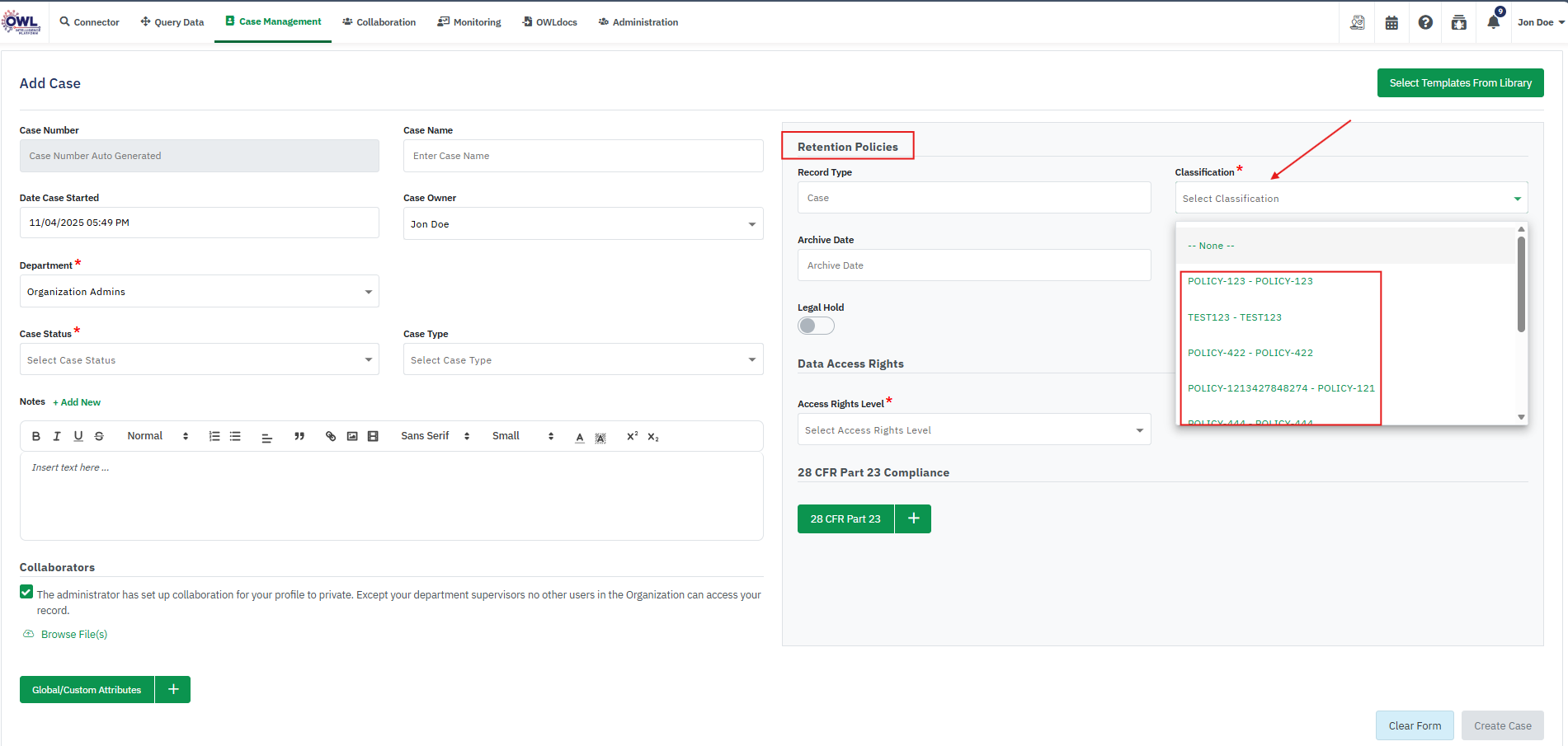Viewport: 1568px width, 746px height.
Task: Enable the Legal Hold toggle
Action: (816, 326)
